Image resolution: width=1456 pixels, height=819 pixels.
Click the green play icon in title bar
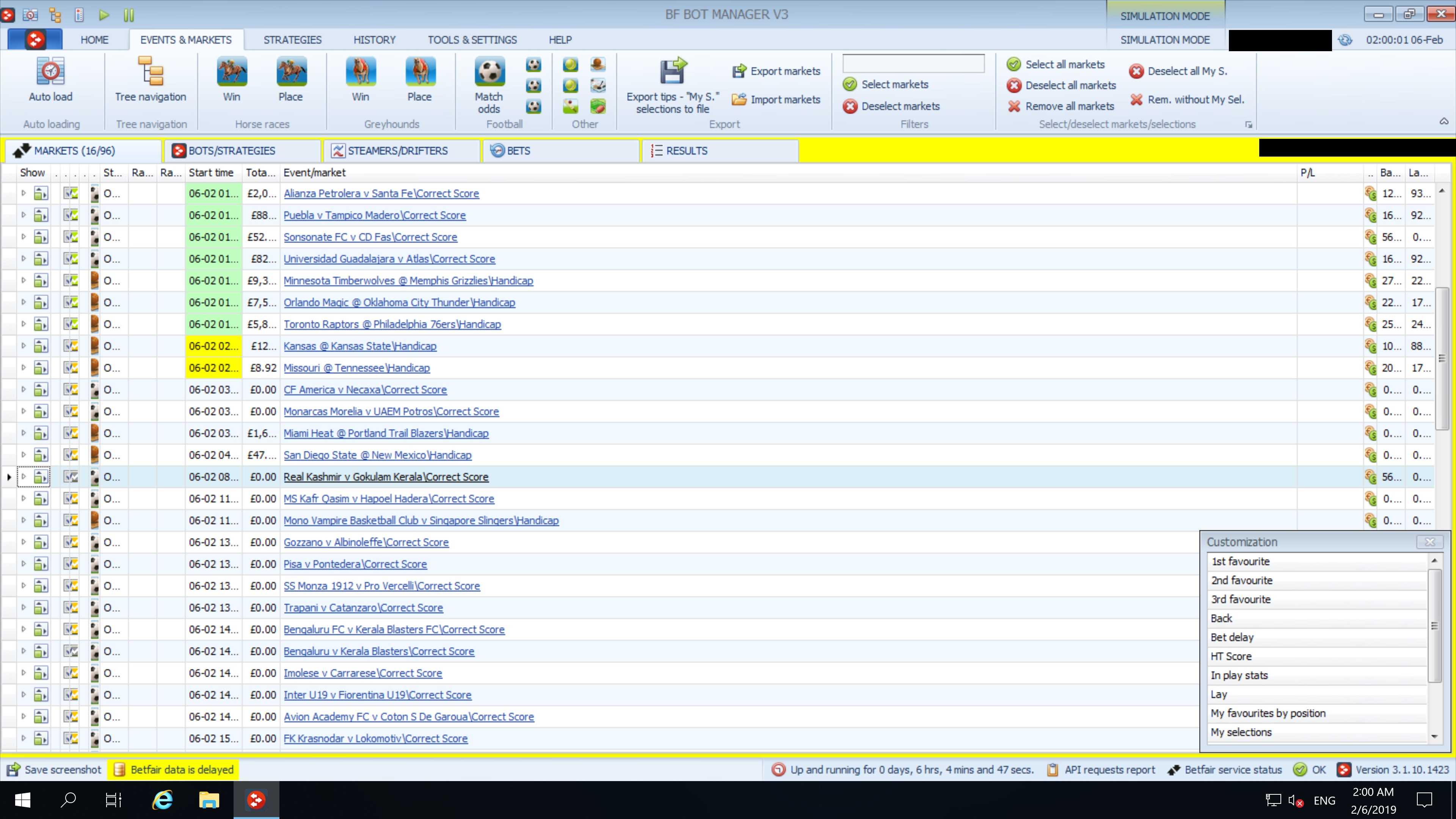[104, 15]
